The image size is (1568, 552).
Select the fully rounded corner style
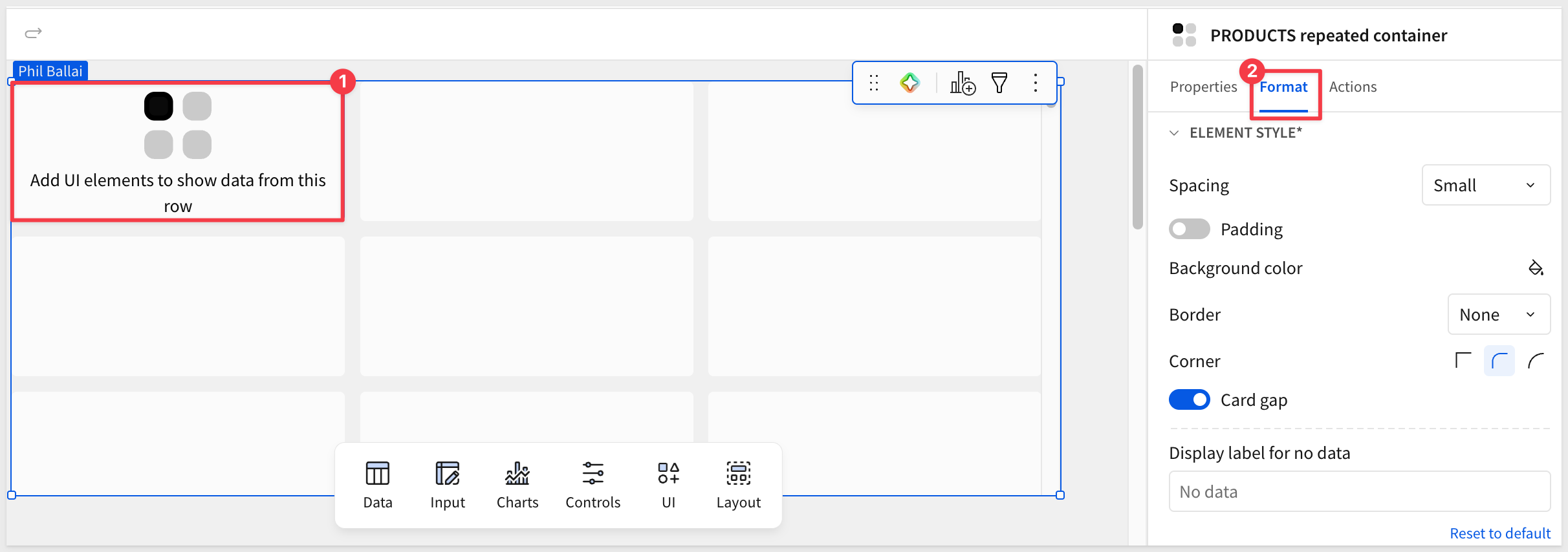point(1536,361)
